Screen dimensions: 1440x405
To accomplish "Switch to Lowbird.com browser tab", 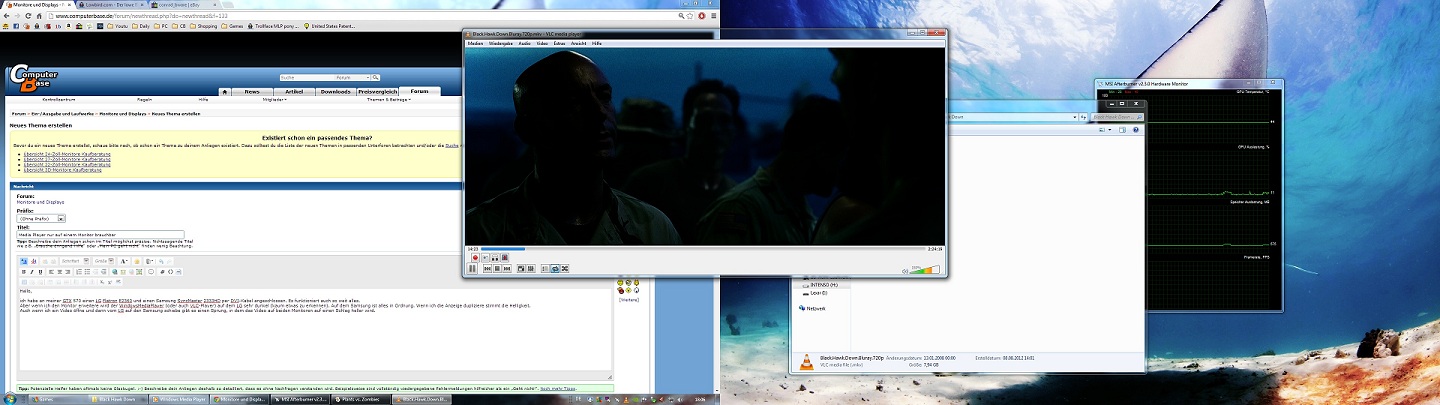I will (109, 5).
